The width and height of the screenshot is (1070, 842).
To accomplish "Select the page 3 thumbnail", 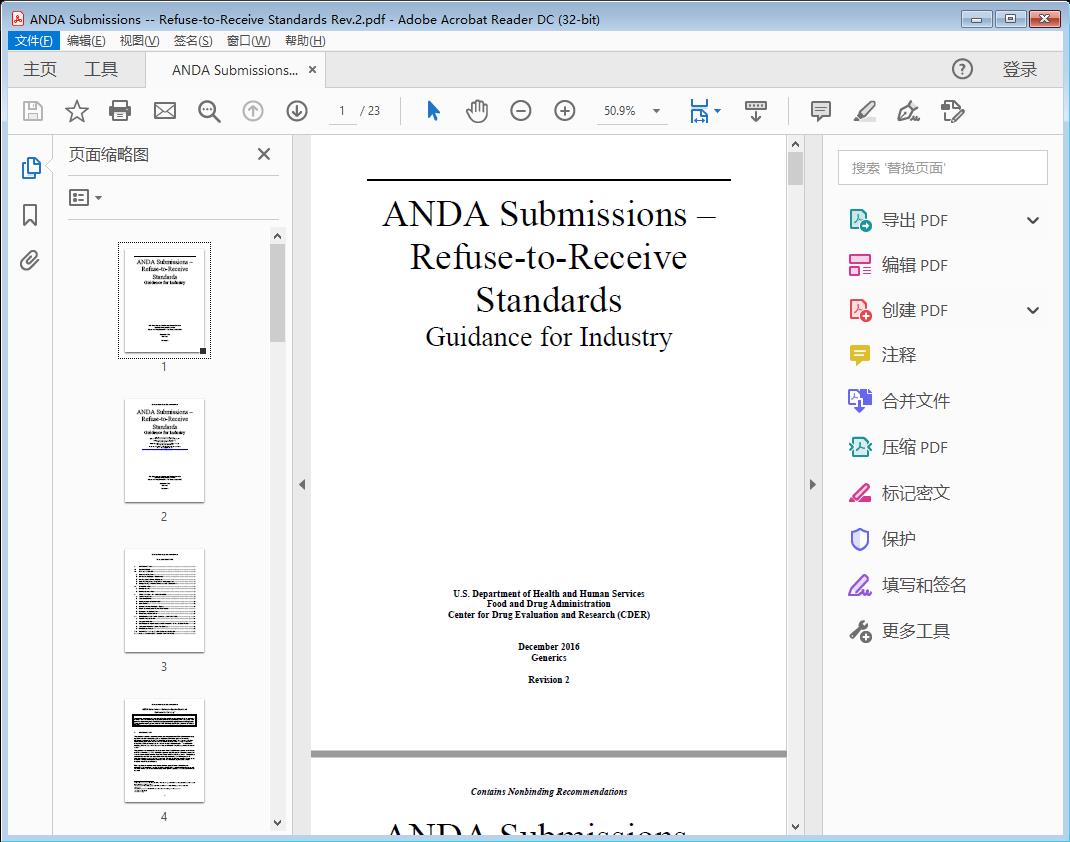I will (x=164, y=600).
